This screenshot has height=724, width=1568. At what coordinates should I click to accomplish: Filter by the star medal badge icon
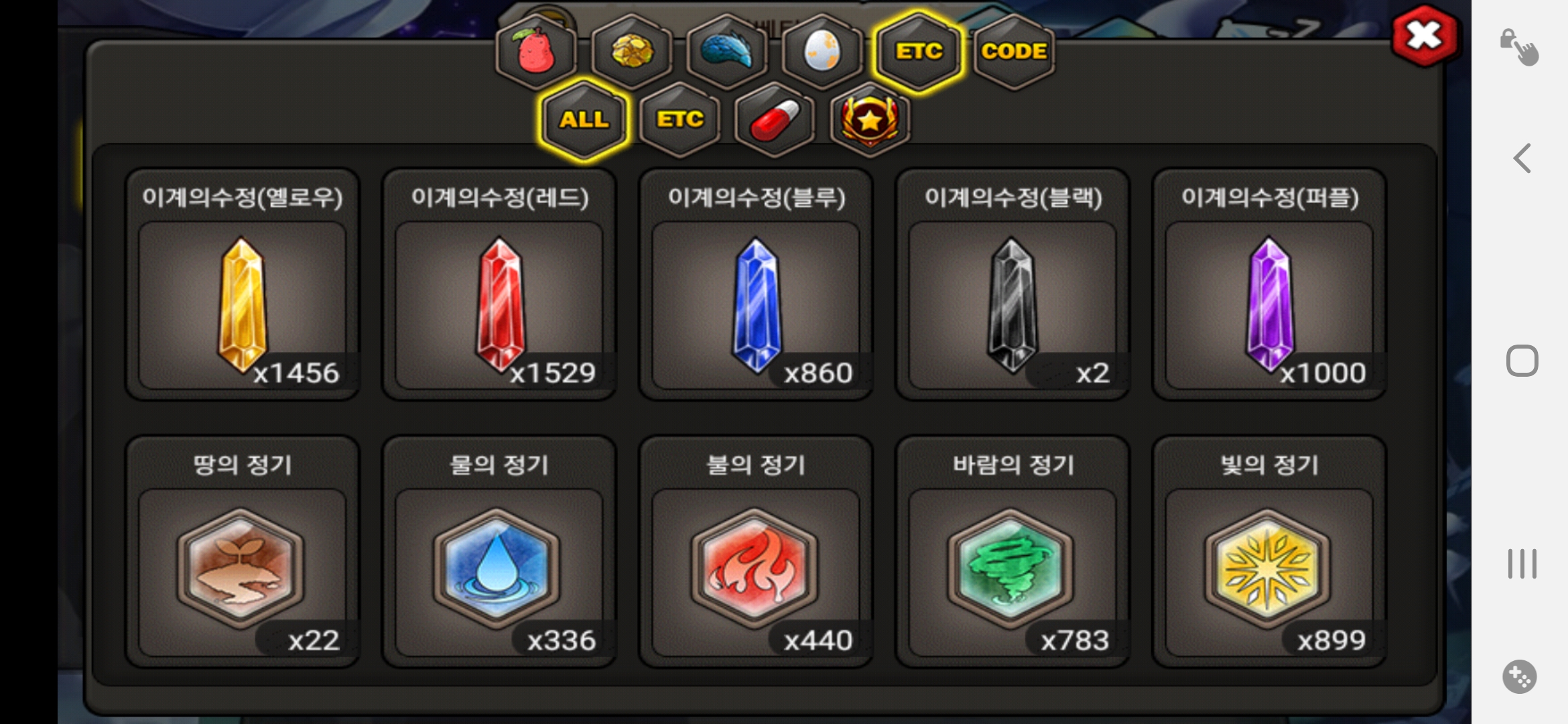(x=870, y=120)
